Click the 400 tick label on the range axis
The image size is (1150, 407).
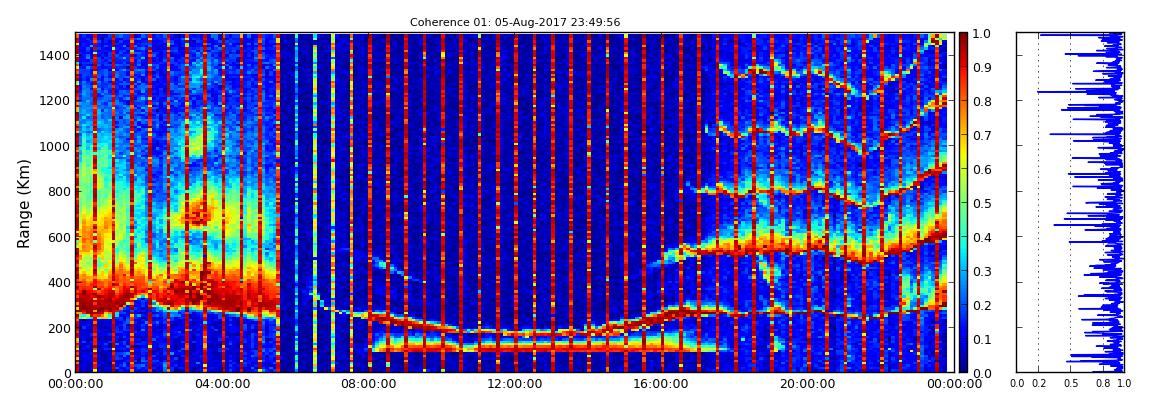59,283
